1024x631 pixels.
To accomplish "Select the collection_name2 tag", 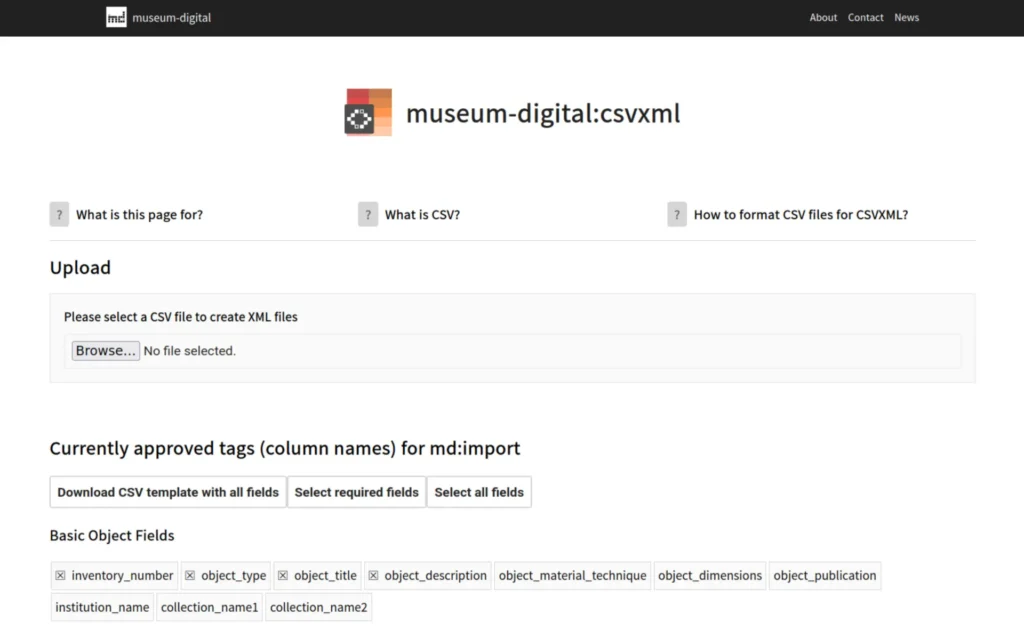I will pyautogui.click(x=319, y=607).
